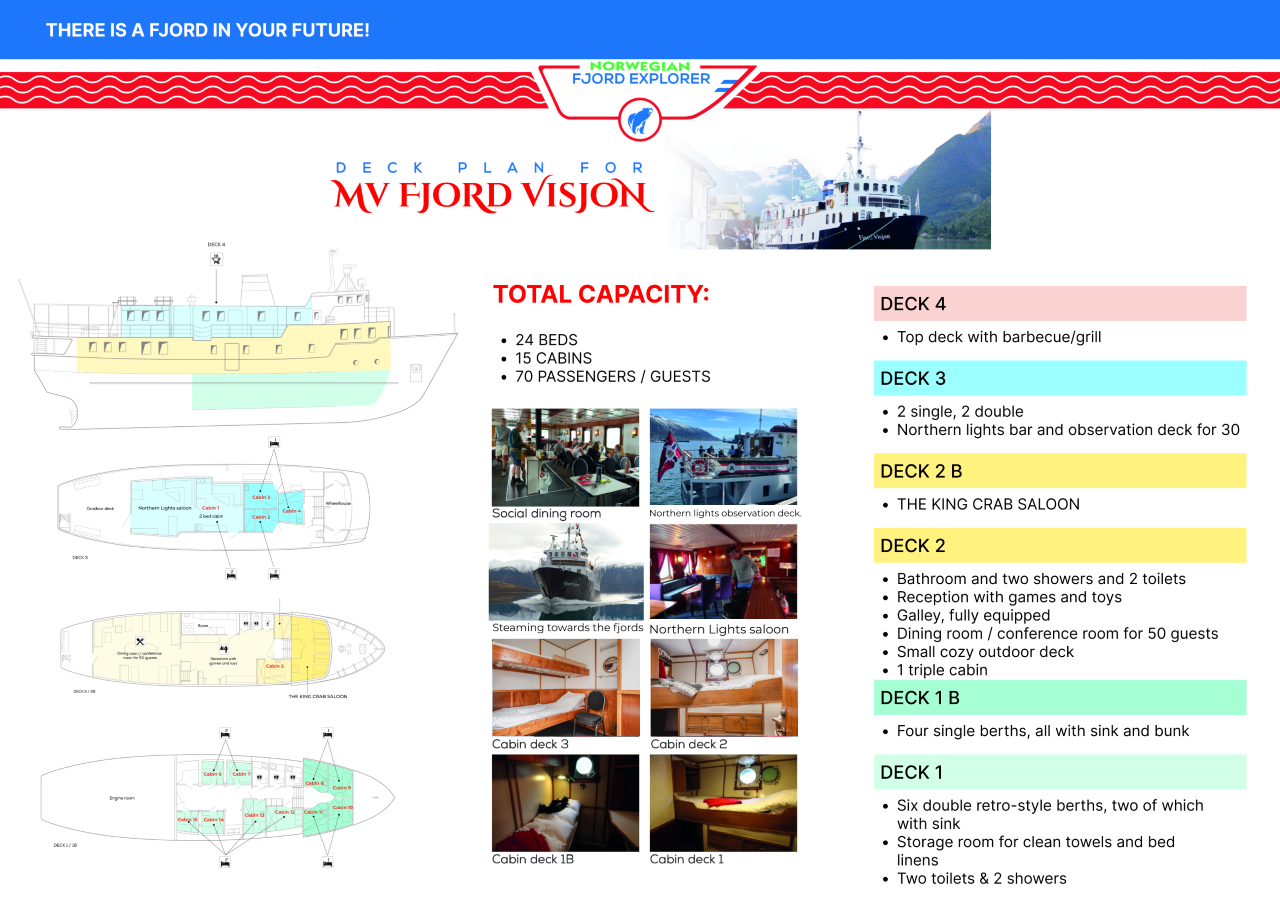Image resolution: width=1280 pixels, height=905 pixels.
Task: Select Cabin 5 on the Deck 2 plan
Action: [275, 665]
